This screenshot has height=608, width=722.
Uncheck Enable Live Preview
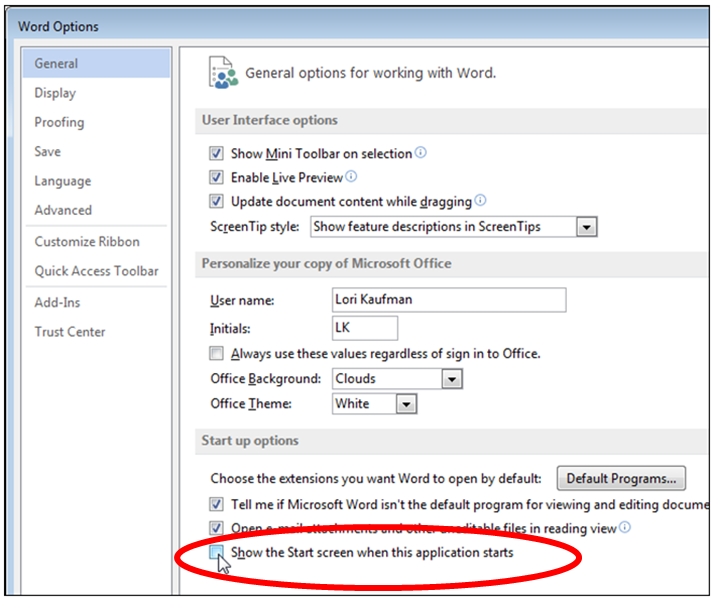point(217,178)
